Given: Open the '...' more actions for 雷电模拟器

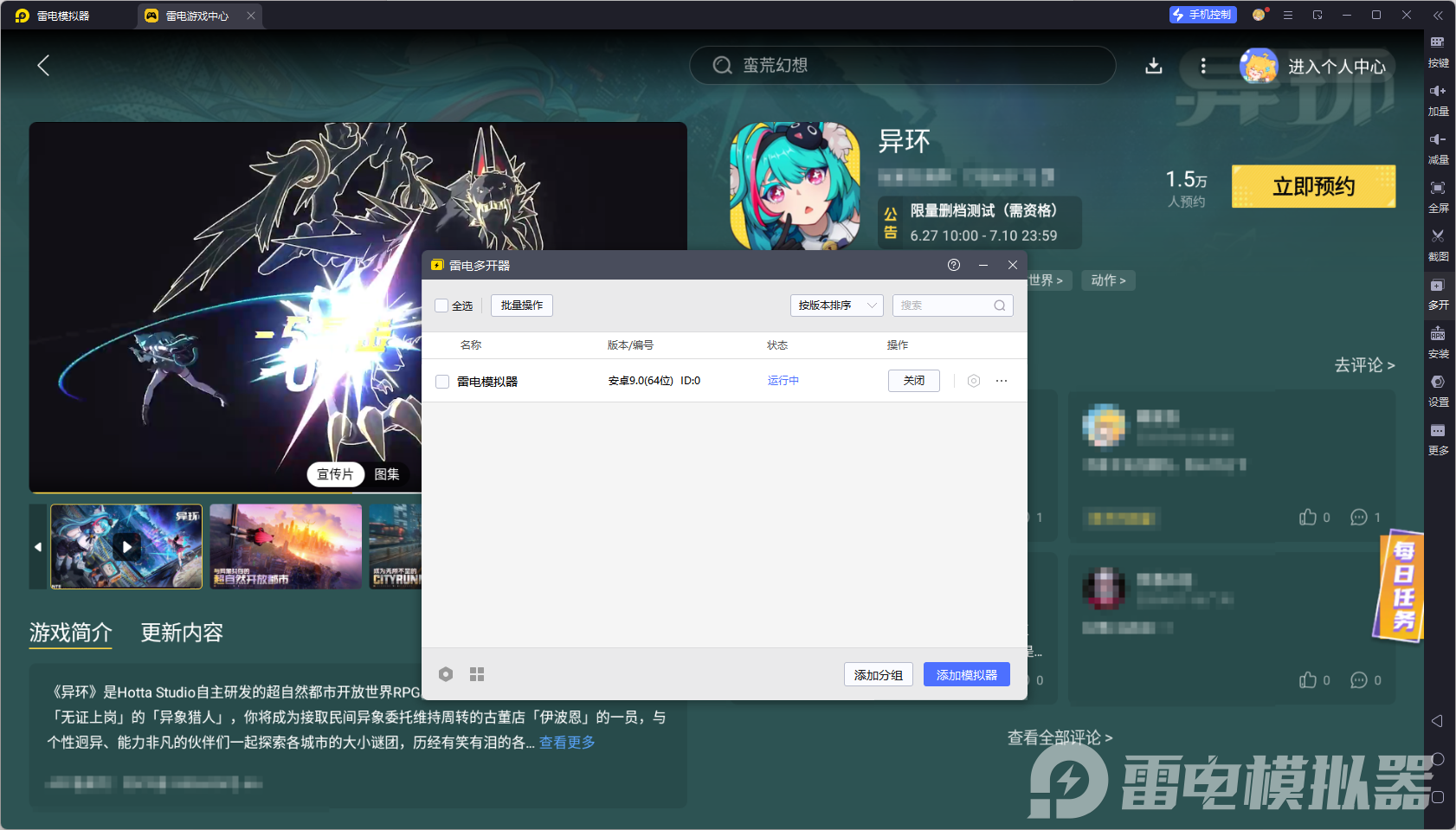Looking at the screenshot, I should click(x=1002, y=381).
